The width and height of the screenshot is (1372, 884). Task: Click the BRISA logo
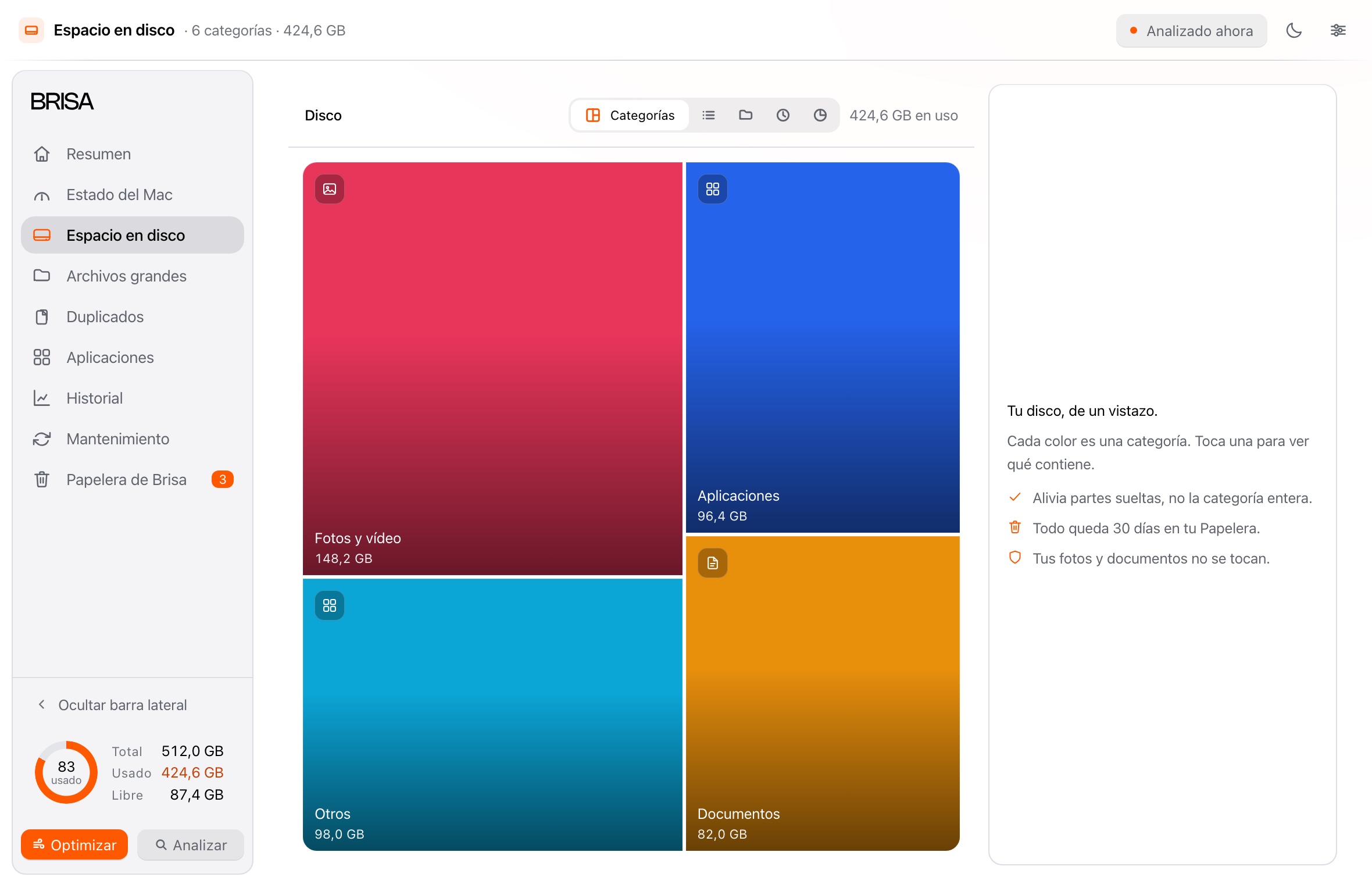click(62, 102)
